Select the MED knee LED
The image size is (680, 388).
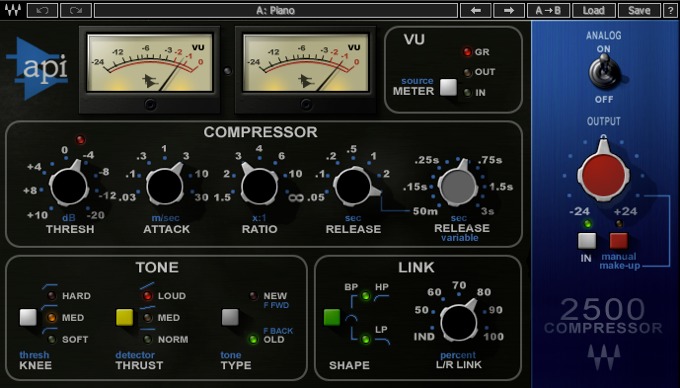tap(52, 317)
